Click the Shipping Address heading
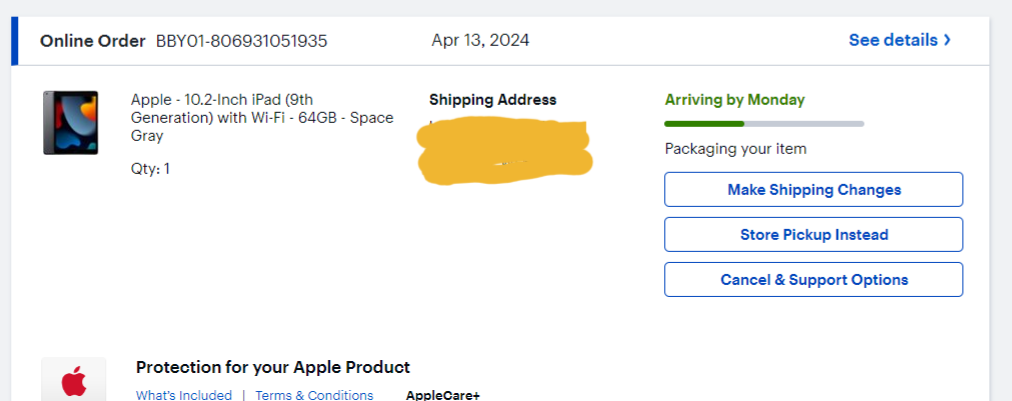 coord(492,100)
